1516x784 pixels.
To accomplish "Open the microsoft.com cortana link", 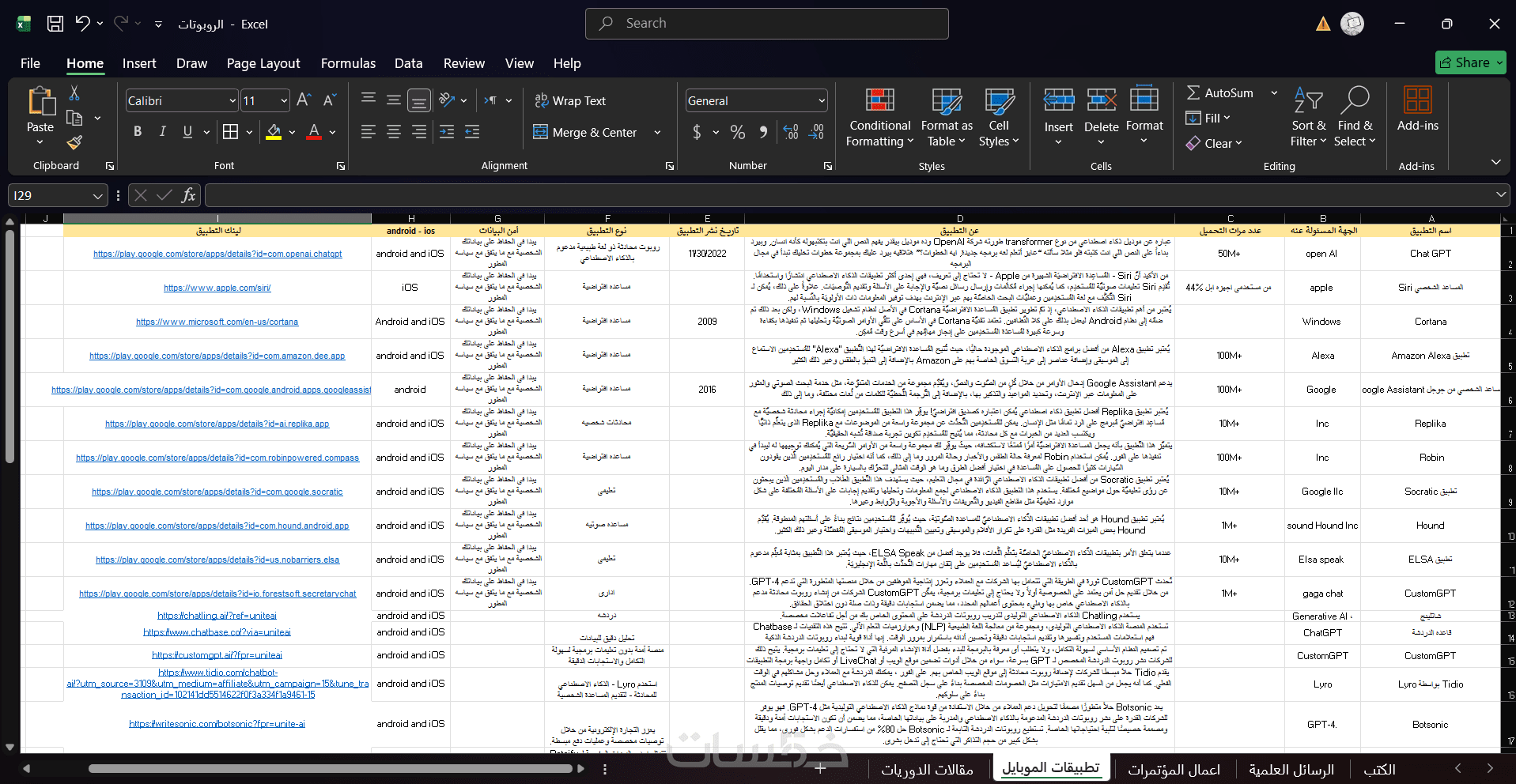I will [217, 322].
